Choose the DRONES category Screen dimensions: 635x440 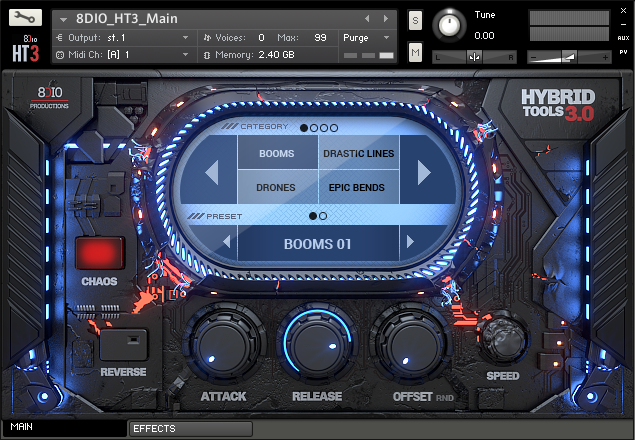[277, 187]
